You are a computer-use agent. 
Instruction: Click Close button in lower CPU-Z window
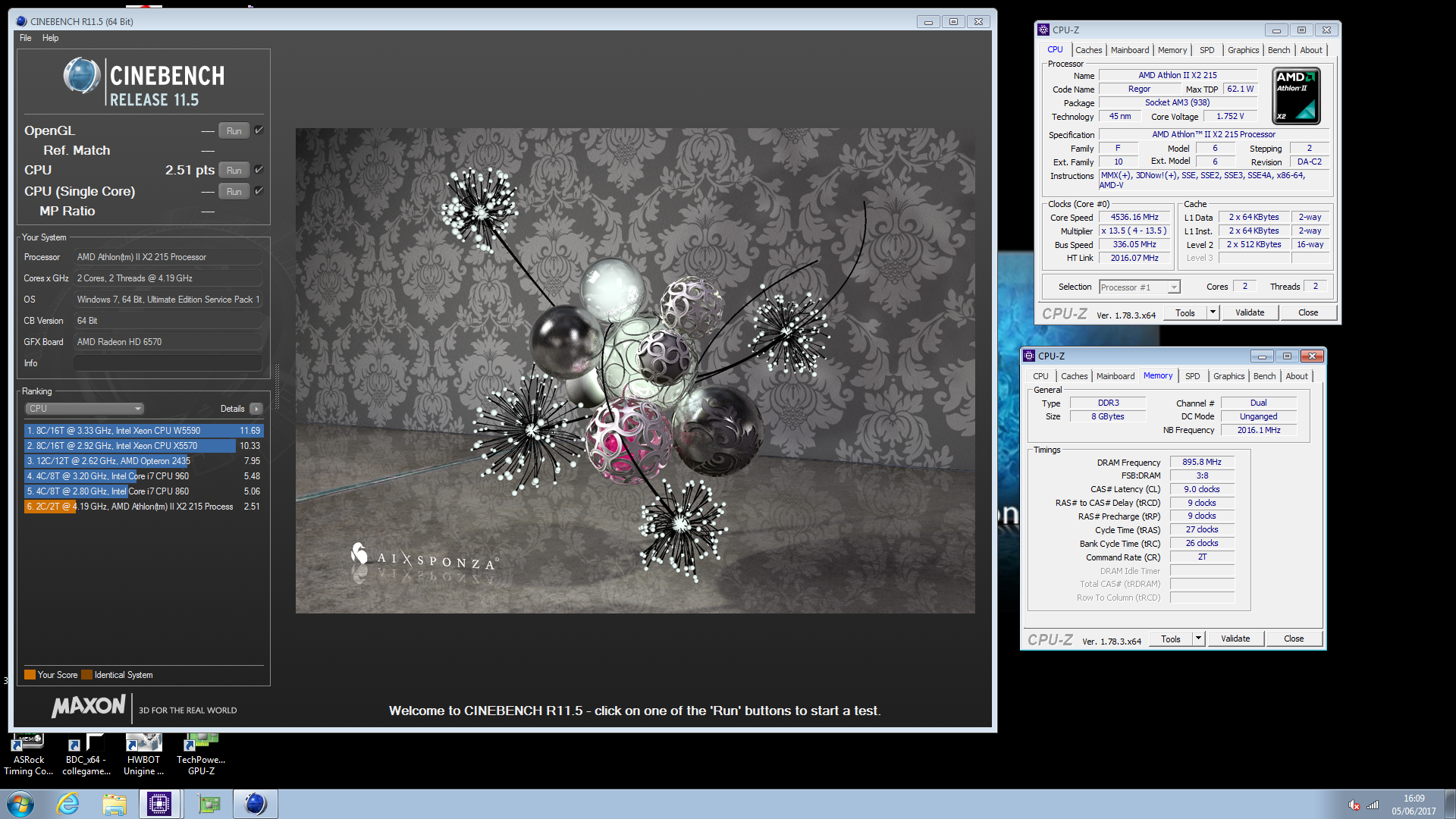pyautogui.click(x=1294, y=639)
